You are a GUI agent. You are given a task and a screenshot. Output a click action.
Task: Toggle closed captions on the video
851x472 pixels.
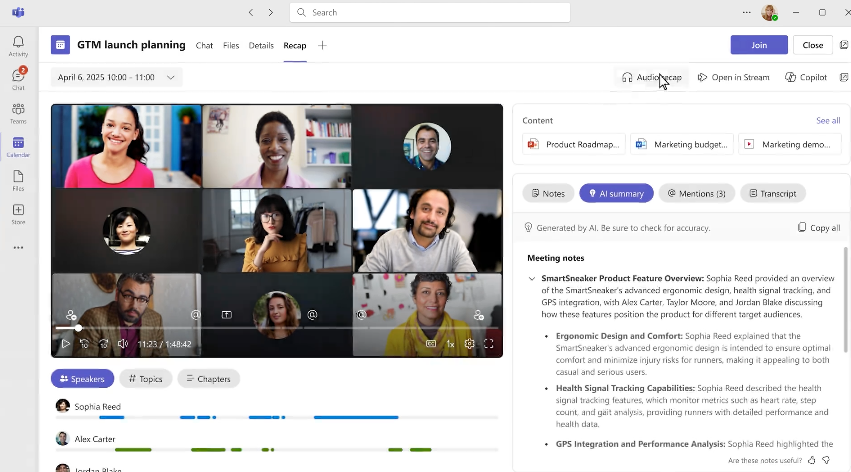pyautogui.click(x=431, y=343)
